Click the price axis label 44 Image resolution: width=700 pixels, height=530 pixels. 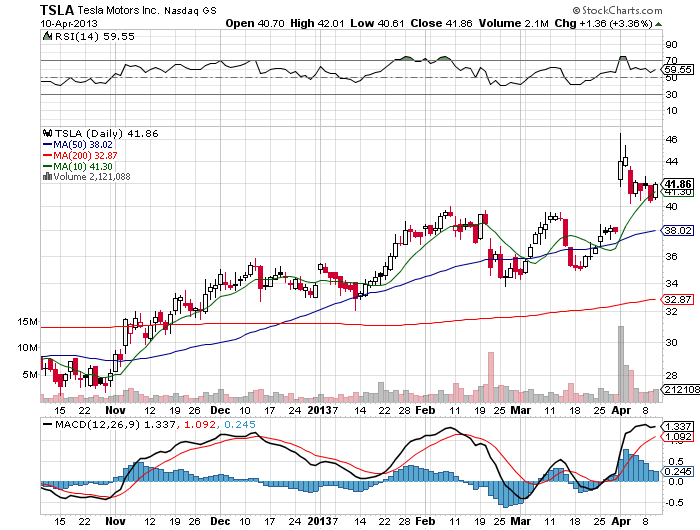(x=671, y=161)
